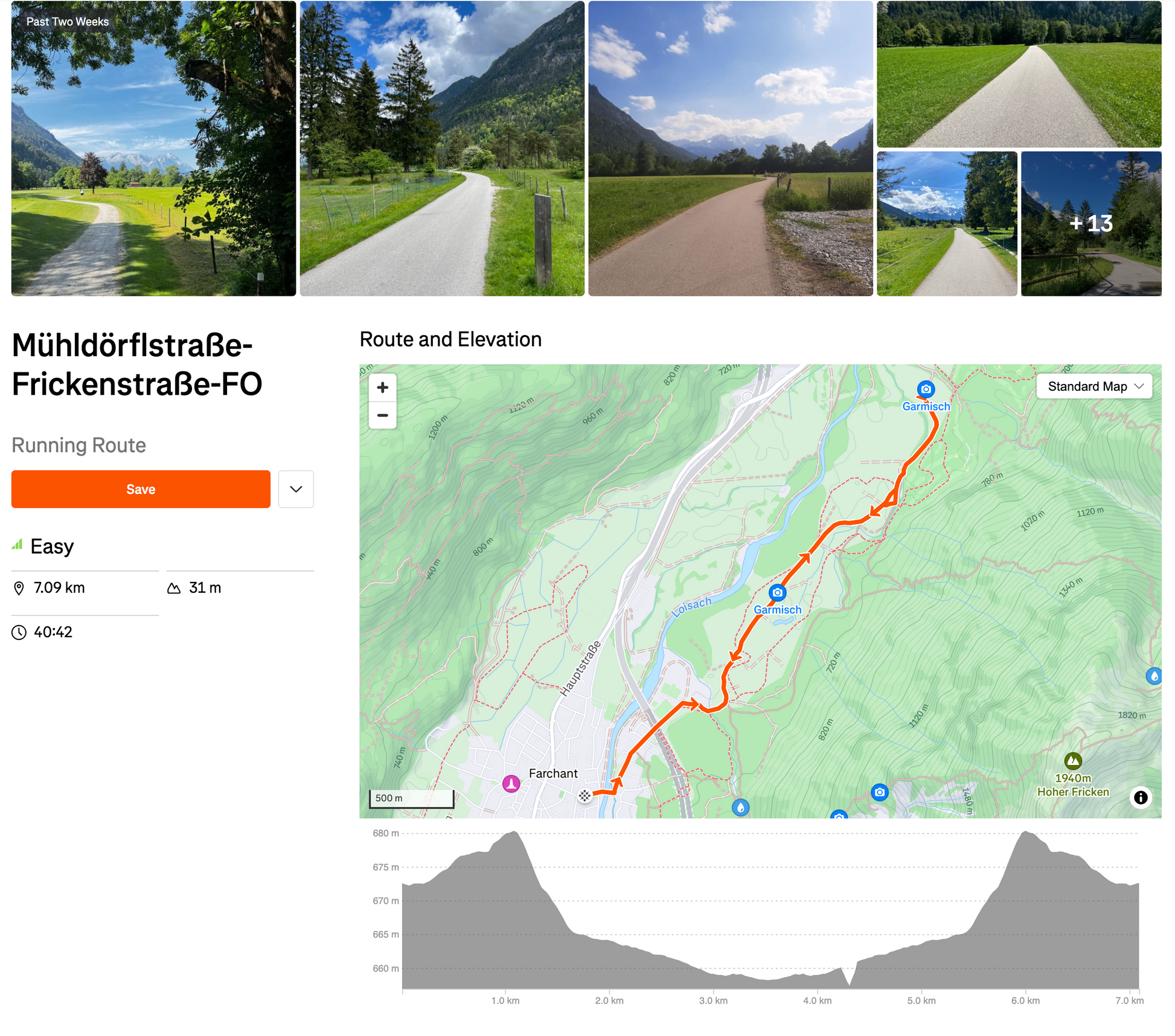This screenshot has width=1175, height=1036.
Task: Click the water drop marker by the scale bar
Action: coord(741,807)
